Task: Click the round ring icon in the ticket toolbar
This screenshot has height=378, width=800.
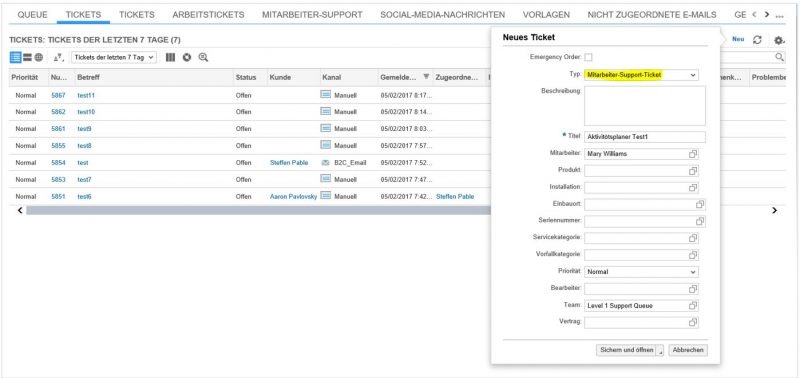Action: click(x=187, y=58)
